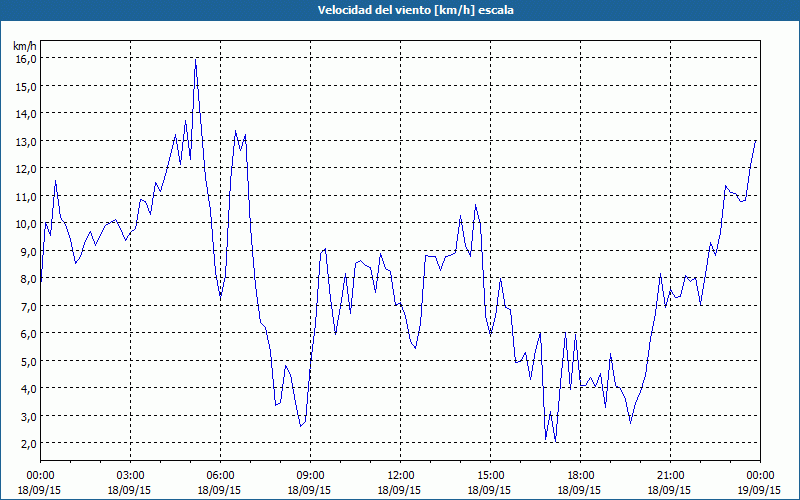Viewport: 800px width, 500px height.
Task: Click the 5,0 y-axis value
Action: coord(28,361)
